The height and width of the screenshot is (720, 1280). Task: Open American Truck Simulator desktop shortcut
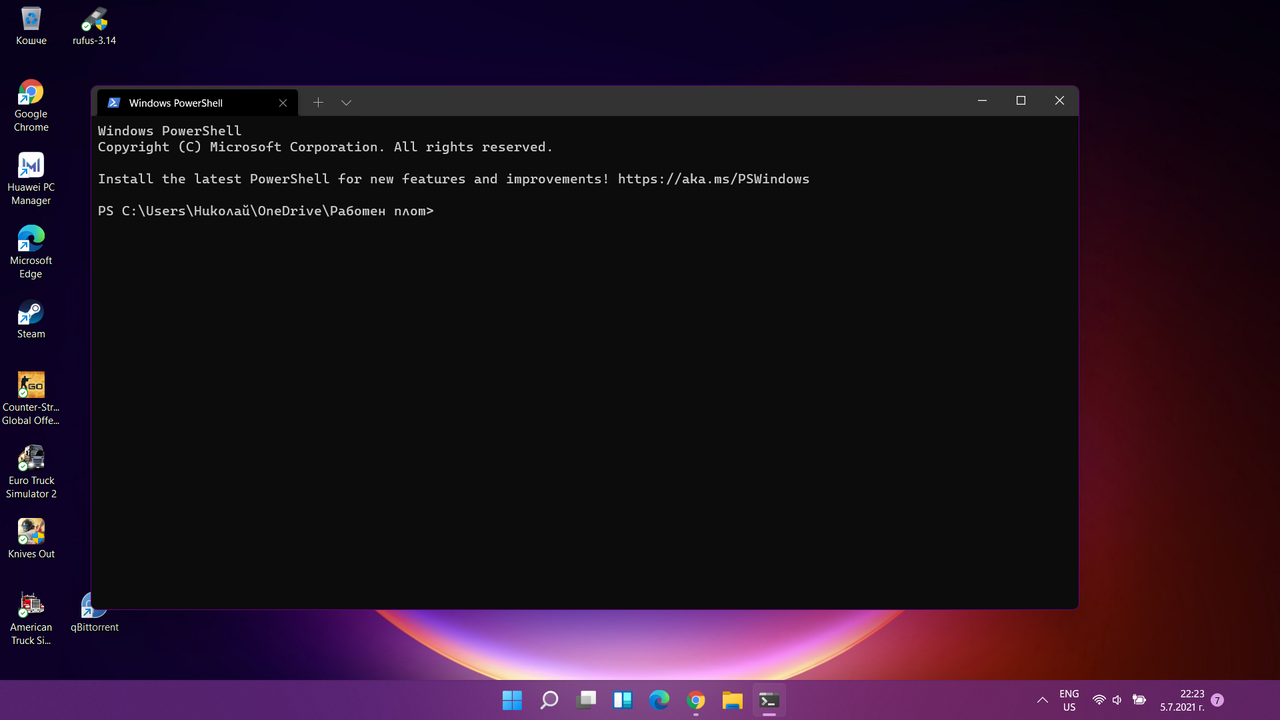pos(31,619)
